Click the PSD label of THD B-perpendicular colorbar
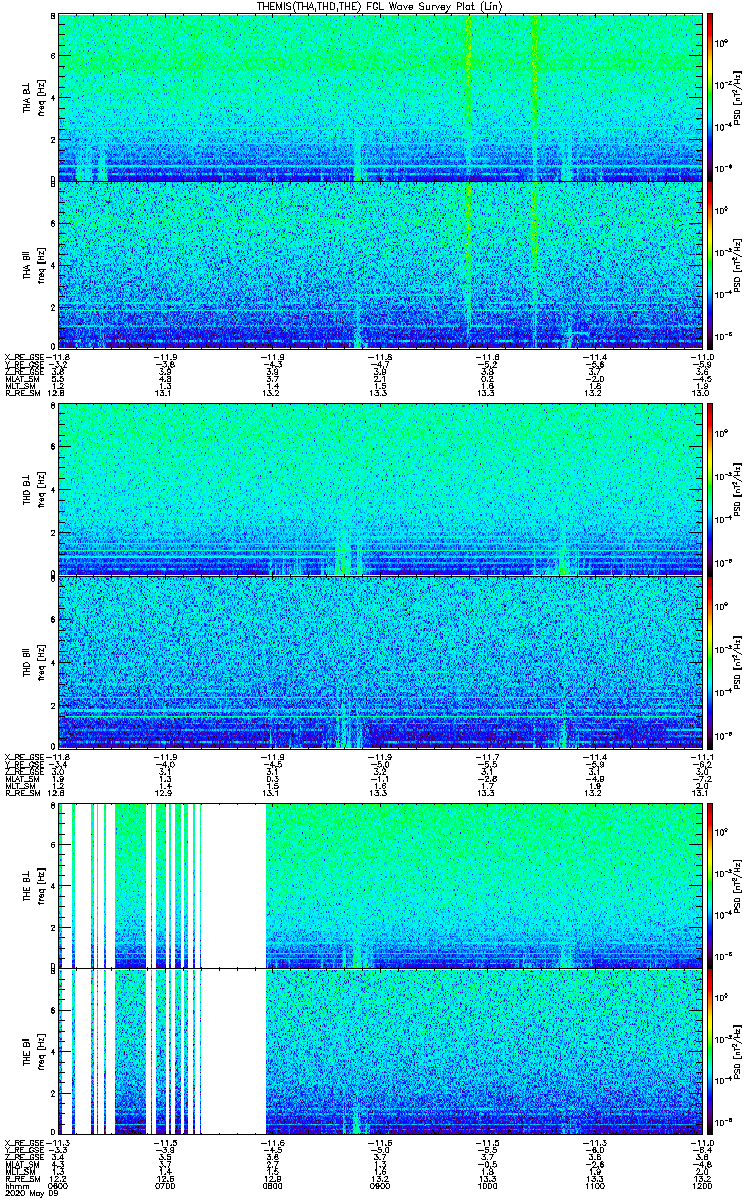The image size is (750, 1200). (738, 490)
